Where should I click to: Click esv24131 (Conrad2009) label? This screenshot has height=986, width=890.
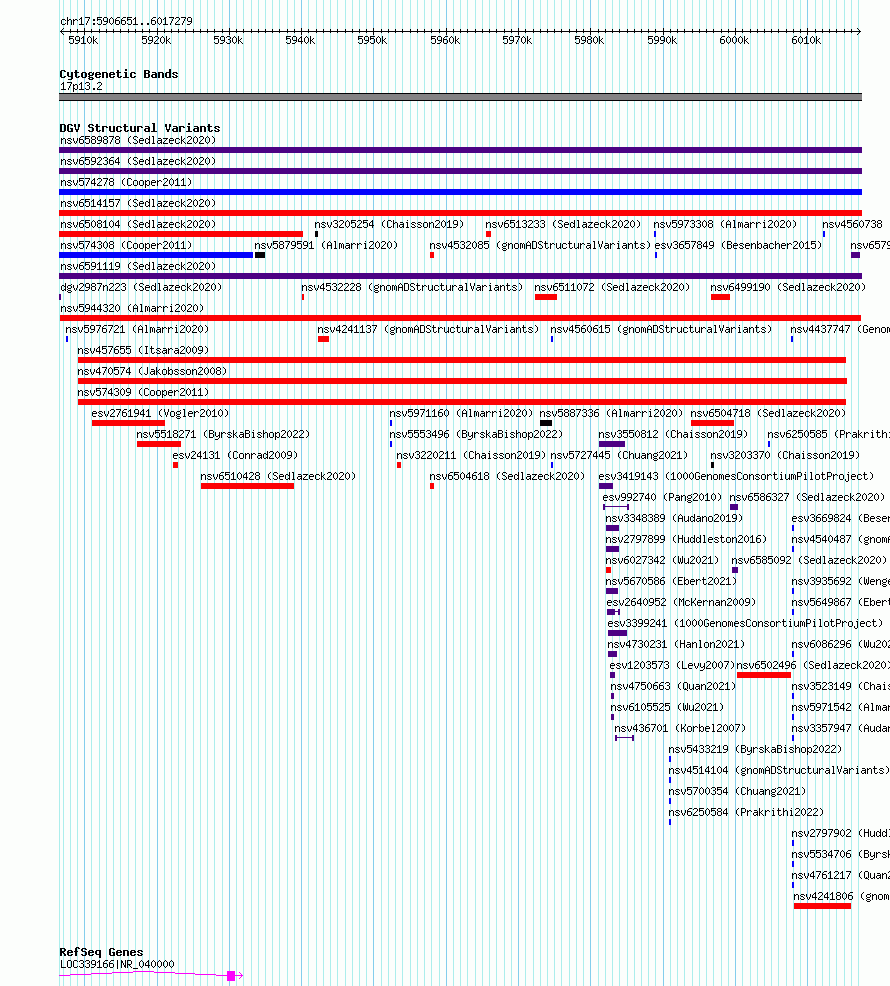(235, 455)
